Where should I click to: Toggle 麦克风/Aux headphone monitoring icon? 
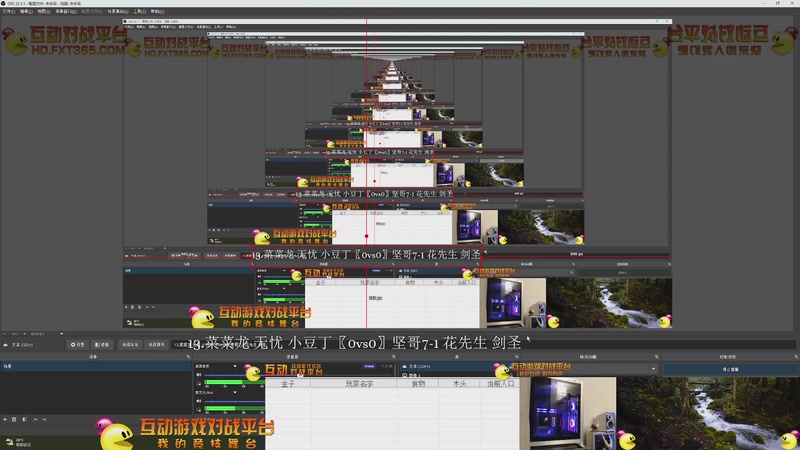click(199, 409)
